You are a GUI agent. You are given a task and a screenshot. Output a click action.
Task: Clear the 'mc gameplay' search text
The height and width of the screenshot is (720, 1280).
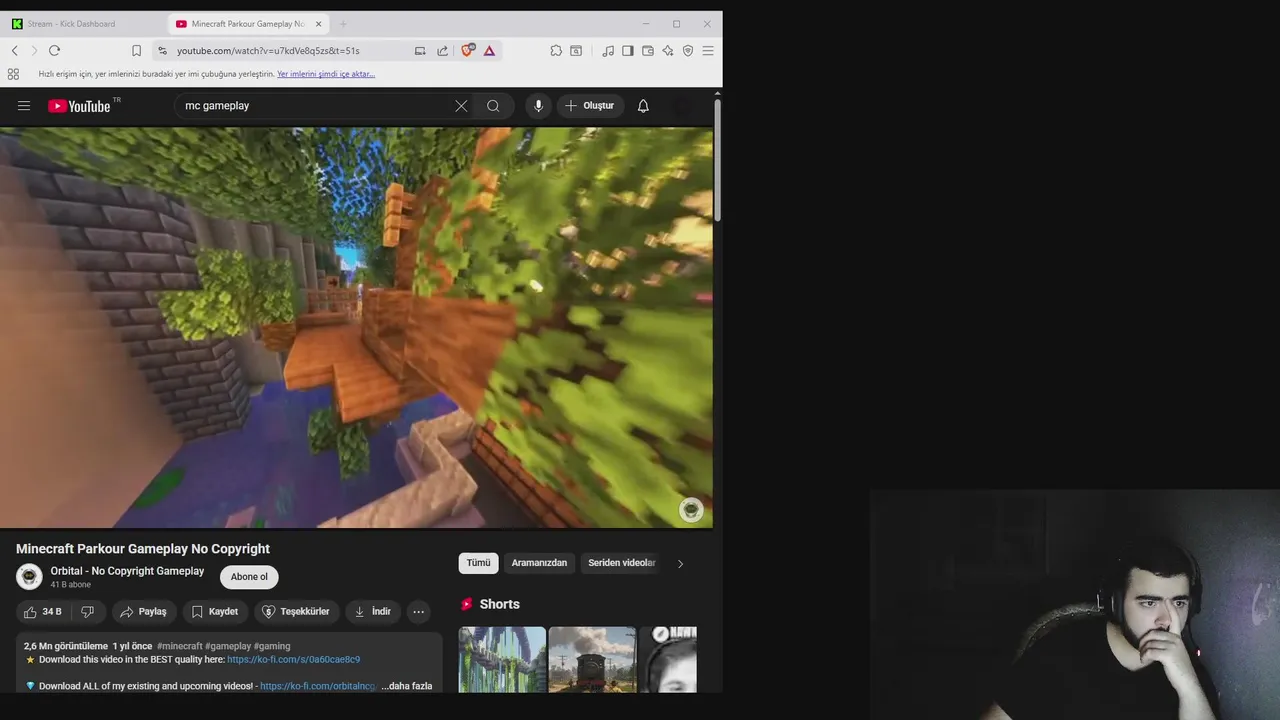461,106
